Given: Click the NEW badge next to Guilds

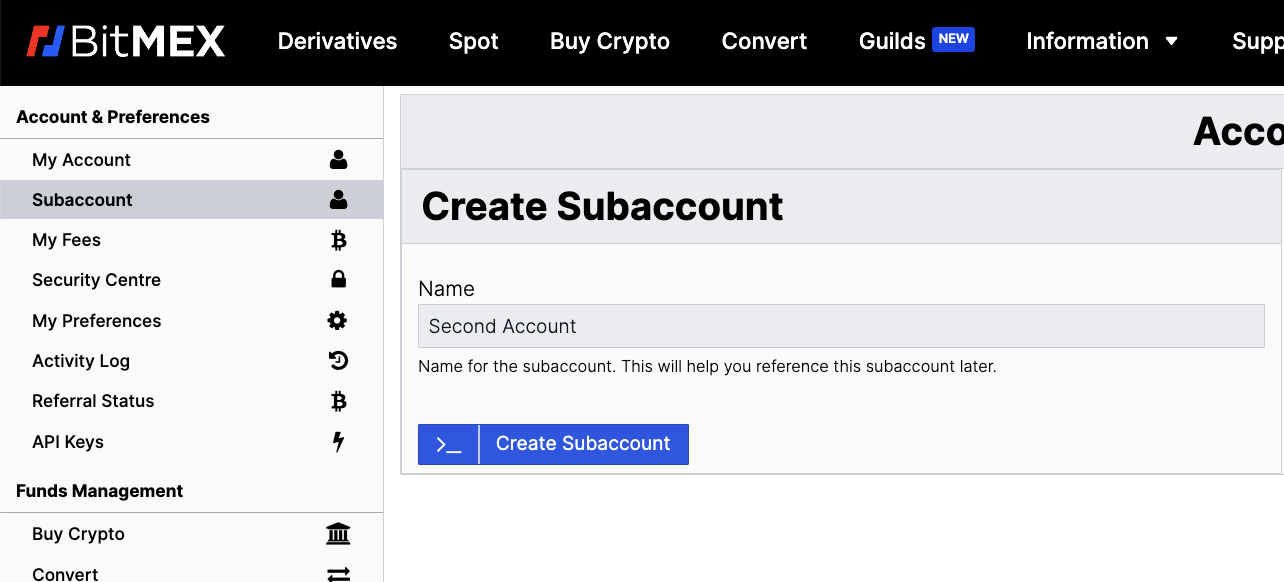Looking at the screenshot, I should pos(953,38).
